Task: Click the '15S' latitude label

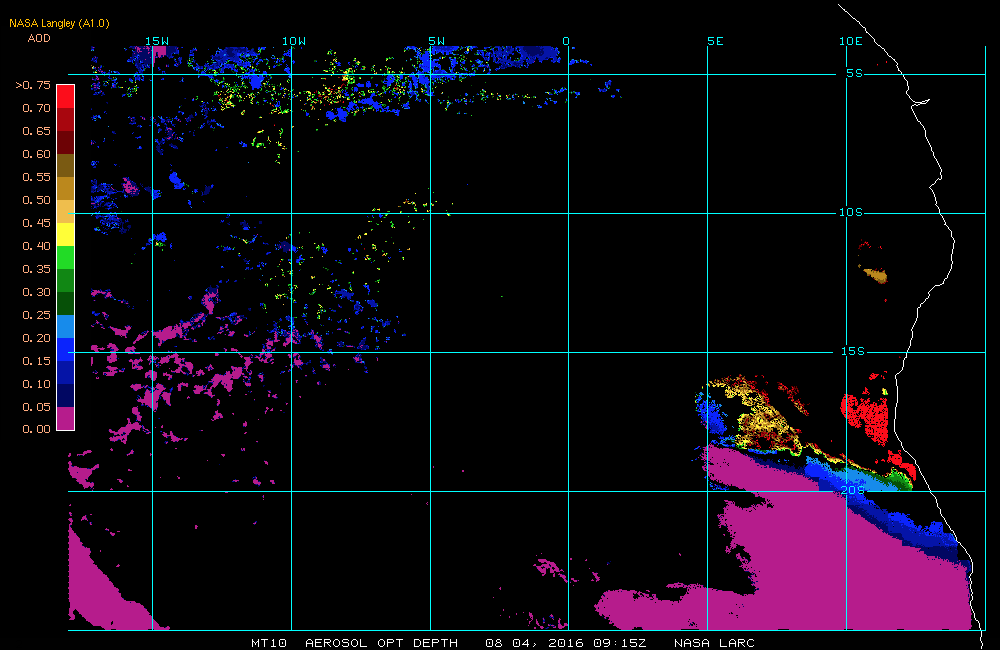Action: pyautogui.click(x=853, y=351)
